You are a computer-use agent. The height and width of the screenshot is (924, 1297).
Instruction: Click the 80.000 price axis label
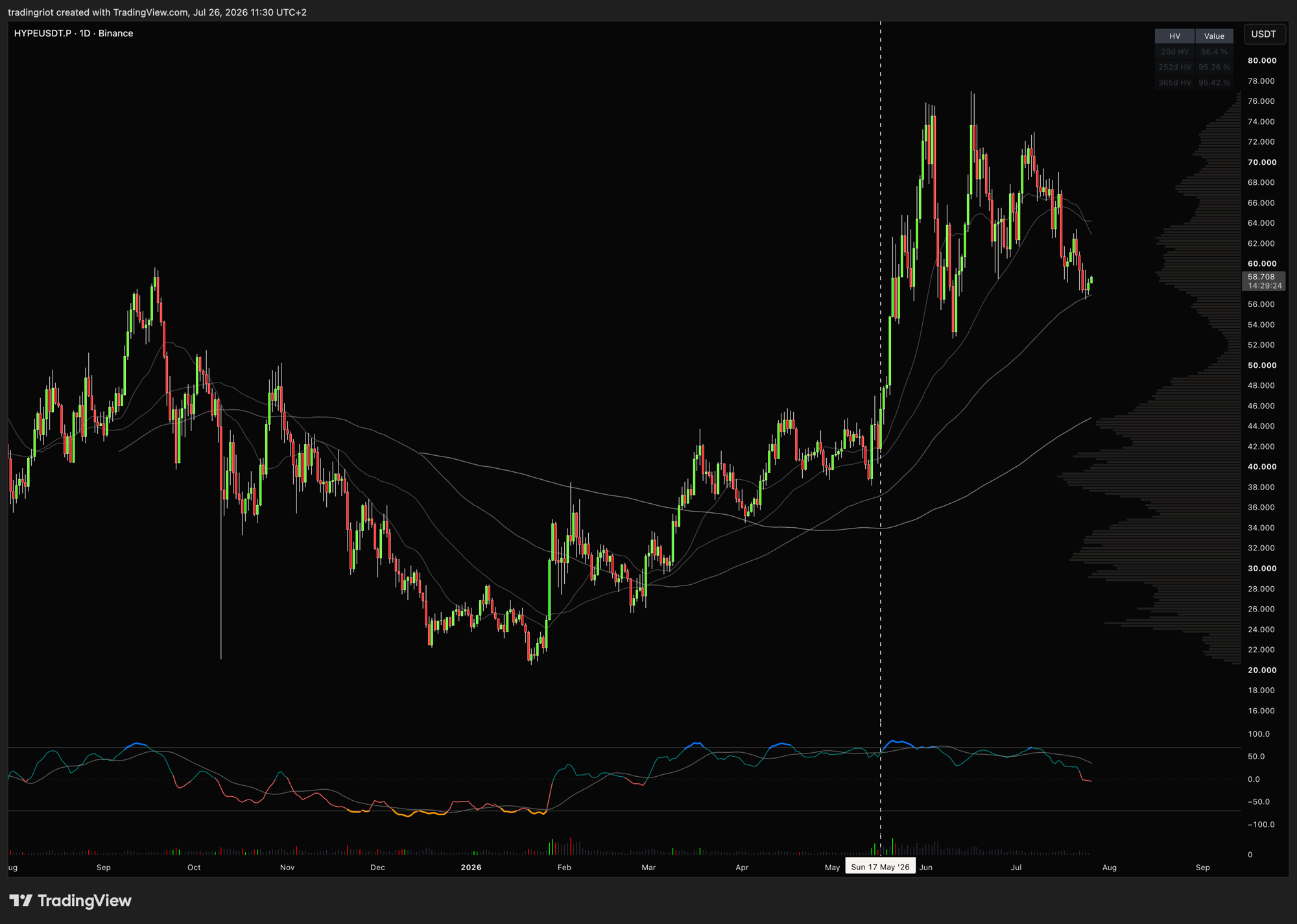coord(1262,60)
